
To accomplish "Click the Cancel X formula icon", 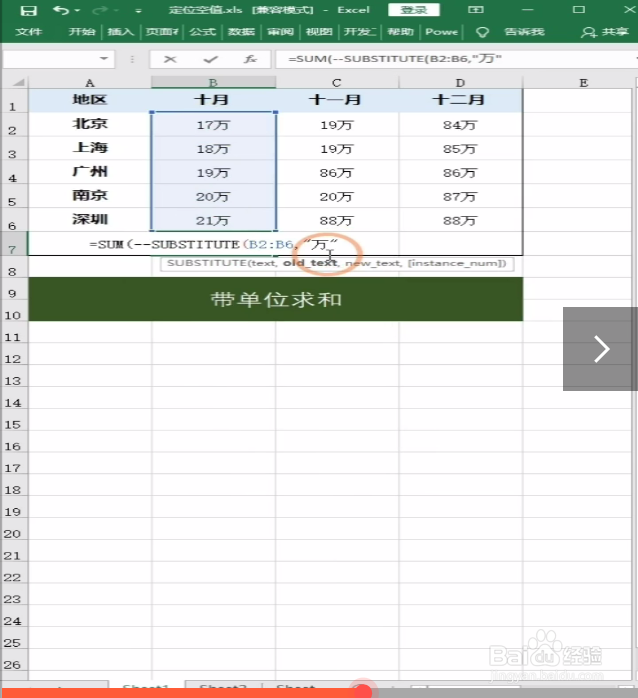I will (x=170, y=59).
